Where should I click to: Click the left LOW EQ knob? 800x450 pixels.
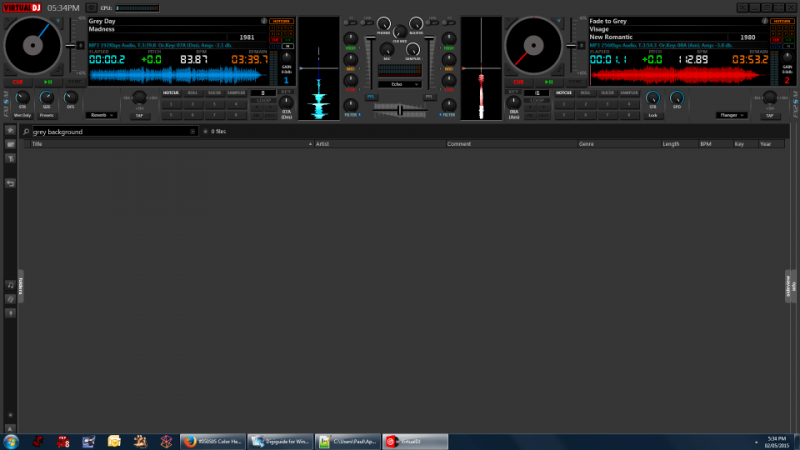click(351, 80)
